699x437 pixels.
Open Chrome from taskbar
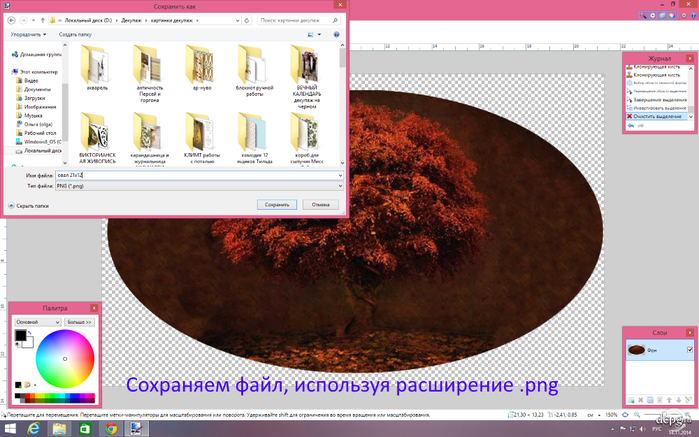(x=111, y=429)
